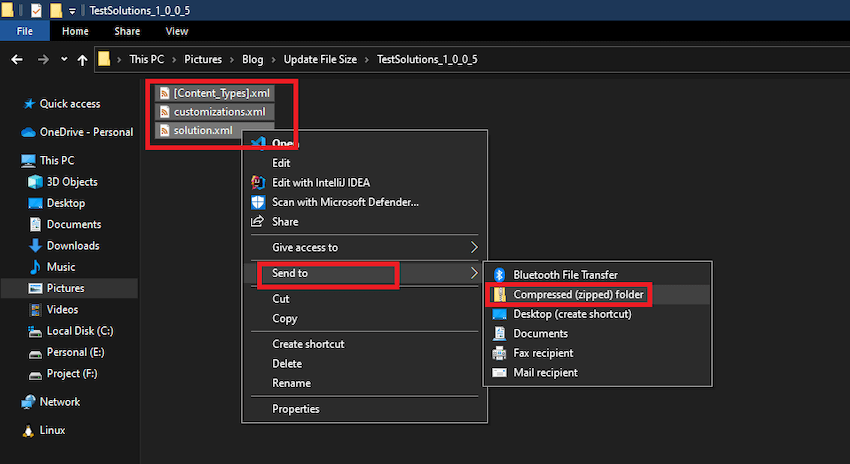Choose Delete from the context menu
The image size is (850, 464).
tap(287, 364)
